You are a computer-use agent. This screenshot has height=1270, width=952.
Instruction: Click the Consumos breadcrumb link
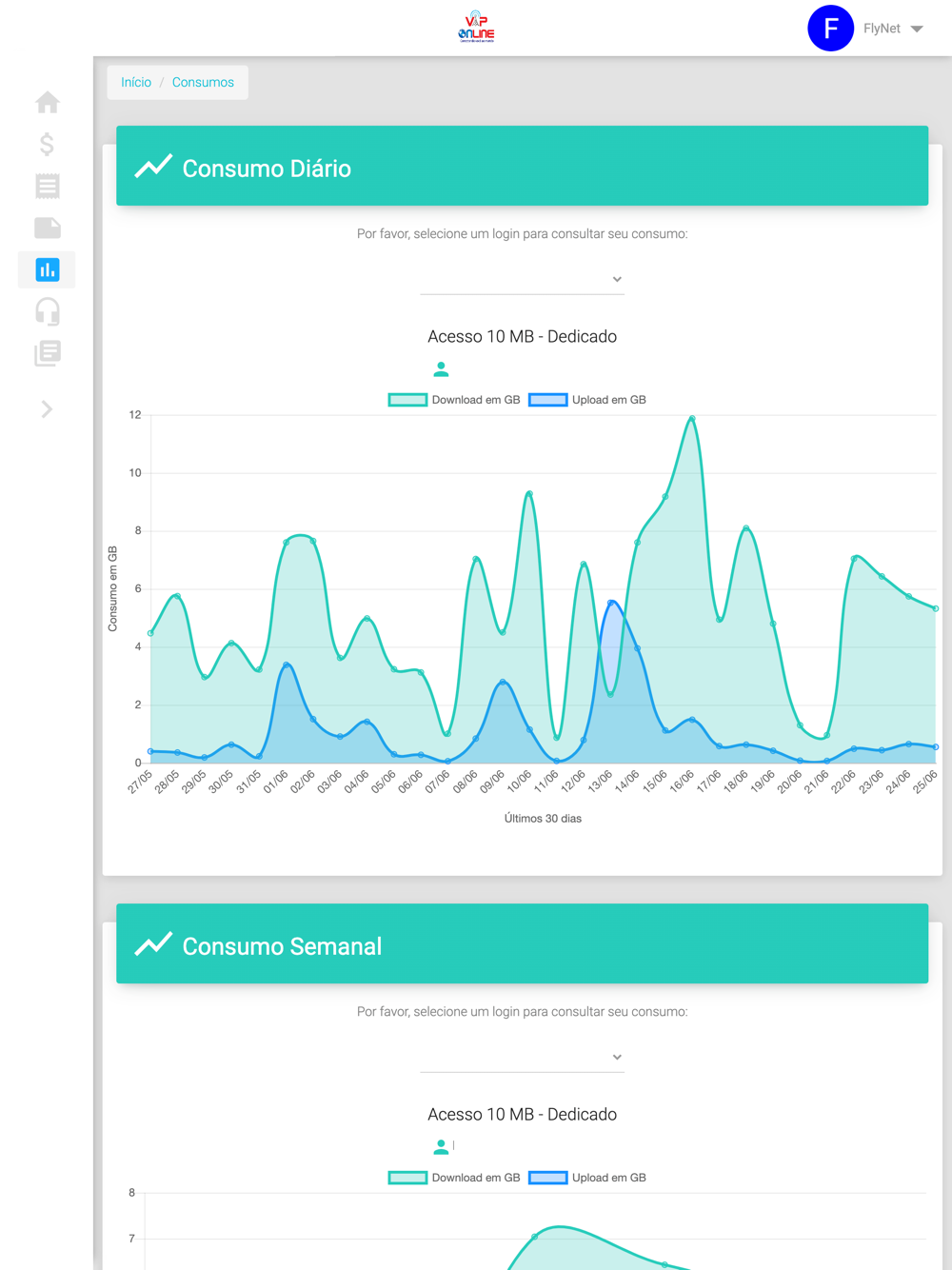(203, 83)
